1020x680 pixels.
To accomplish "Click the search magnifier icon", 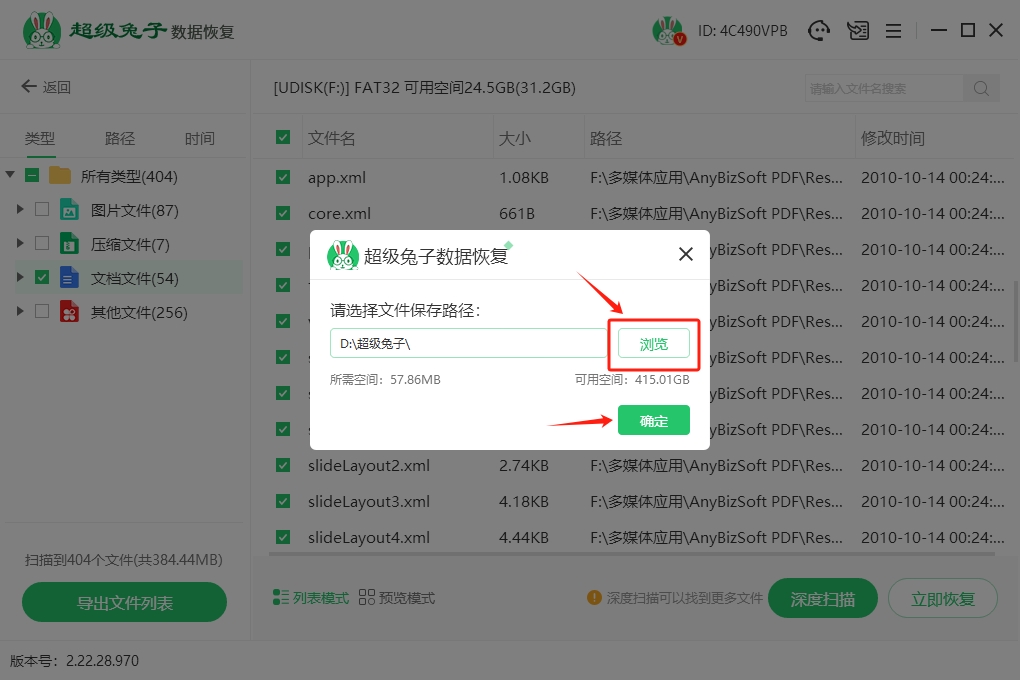I will coord(981,88).
